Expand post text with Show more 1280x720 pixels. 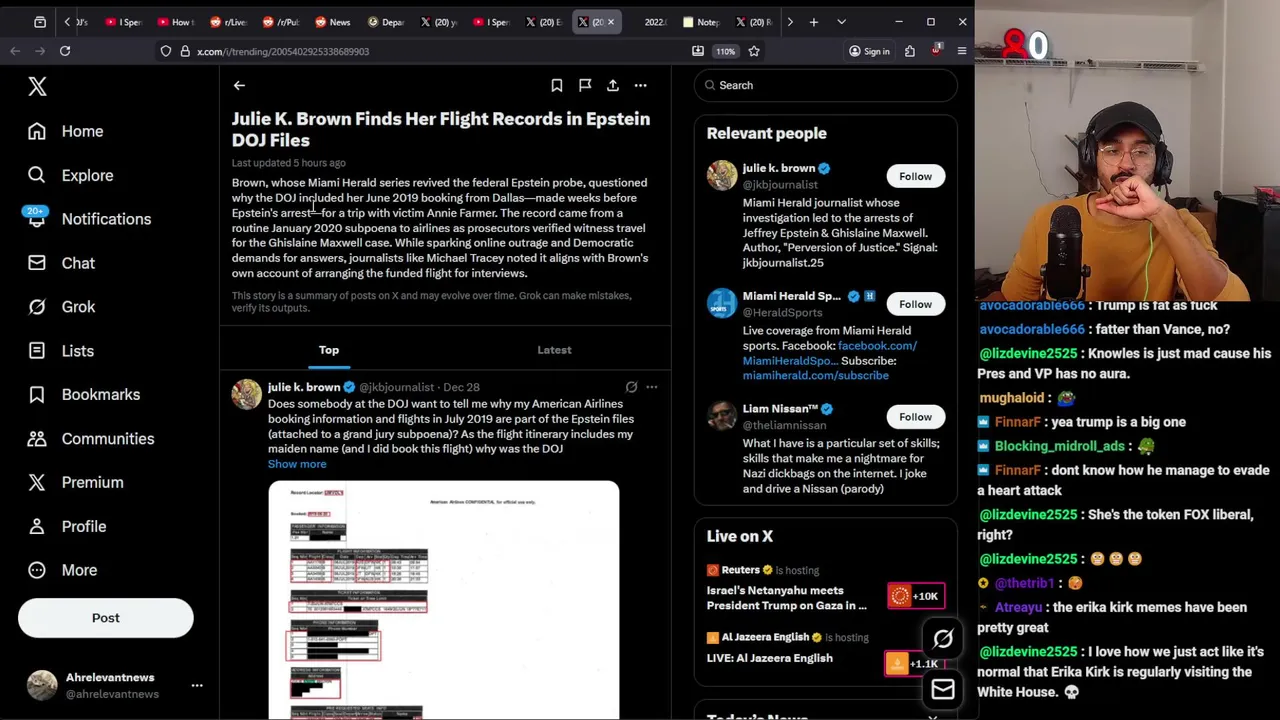point(297,464)
